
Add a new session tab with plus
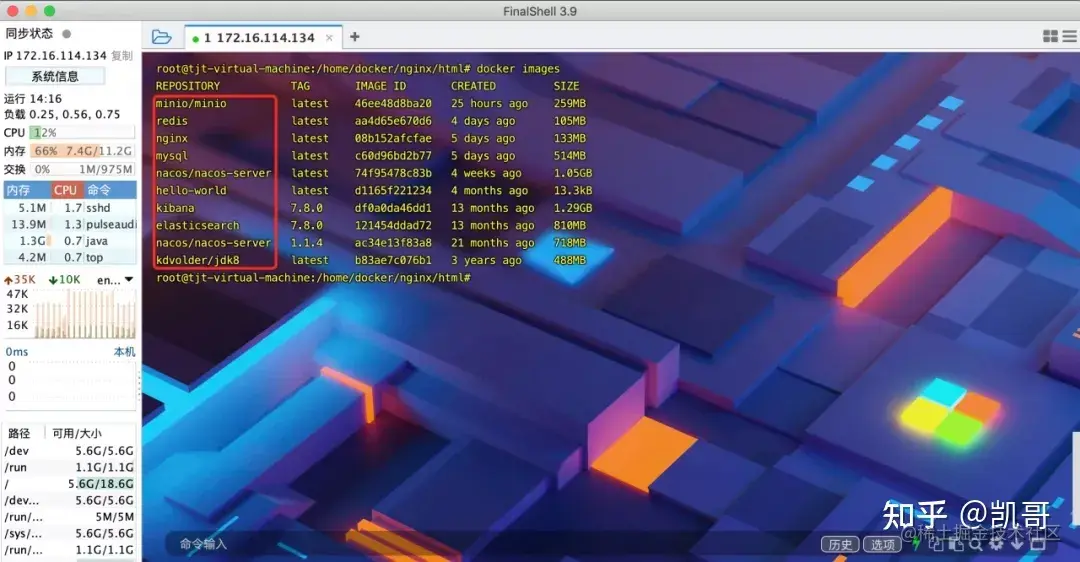point(355,37)
